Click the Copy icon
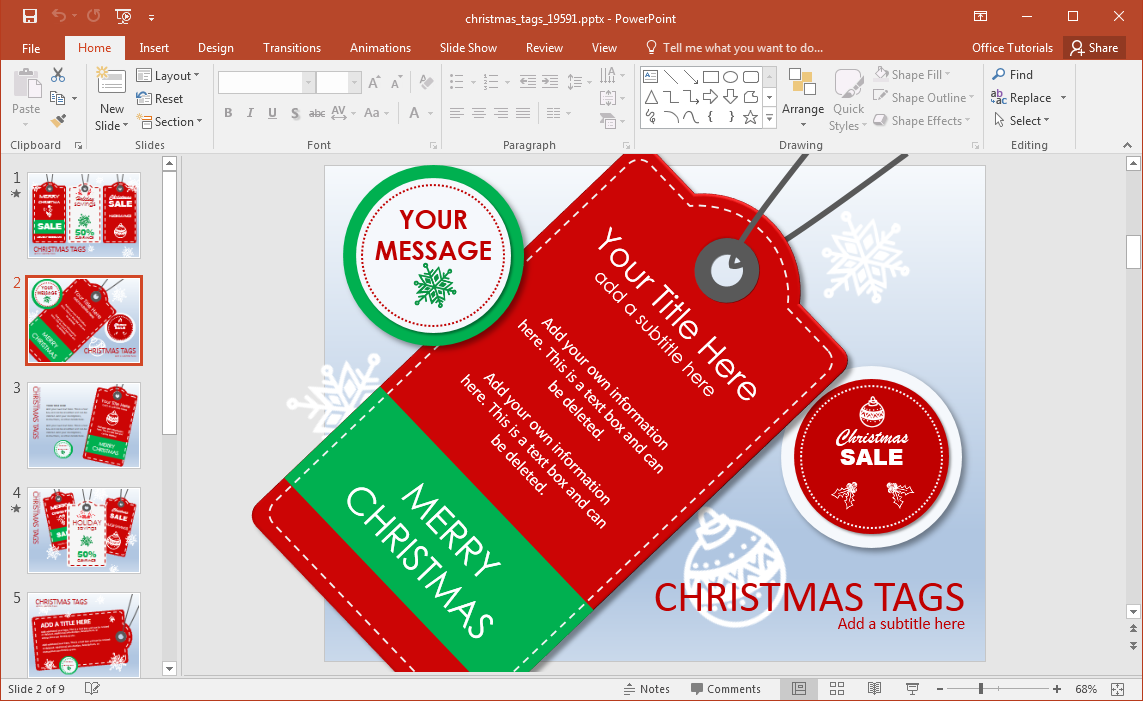The image size is (1143, 701). [x=56, y=98]
